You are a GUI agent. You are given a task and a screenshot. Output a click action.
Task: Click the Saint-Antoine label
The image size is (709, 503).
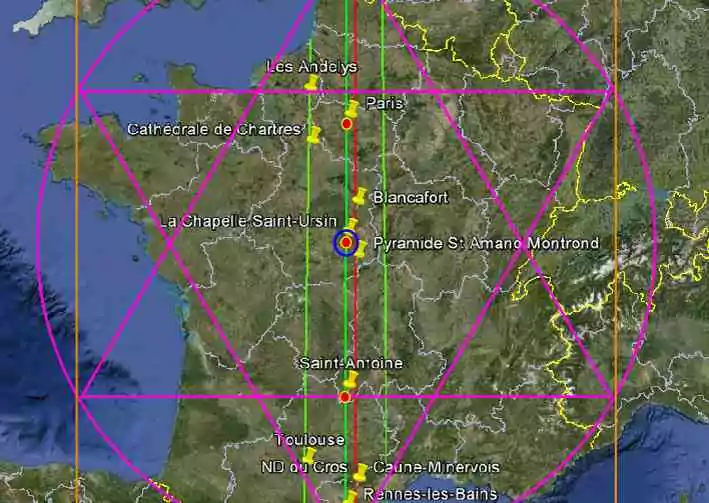pyautogui.click(x=351, y=363)
